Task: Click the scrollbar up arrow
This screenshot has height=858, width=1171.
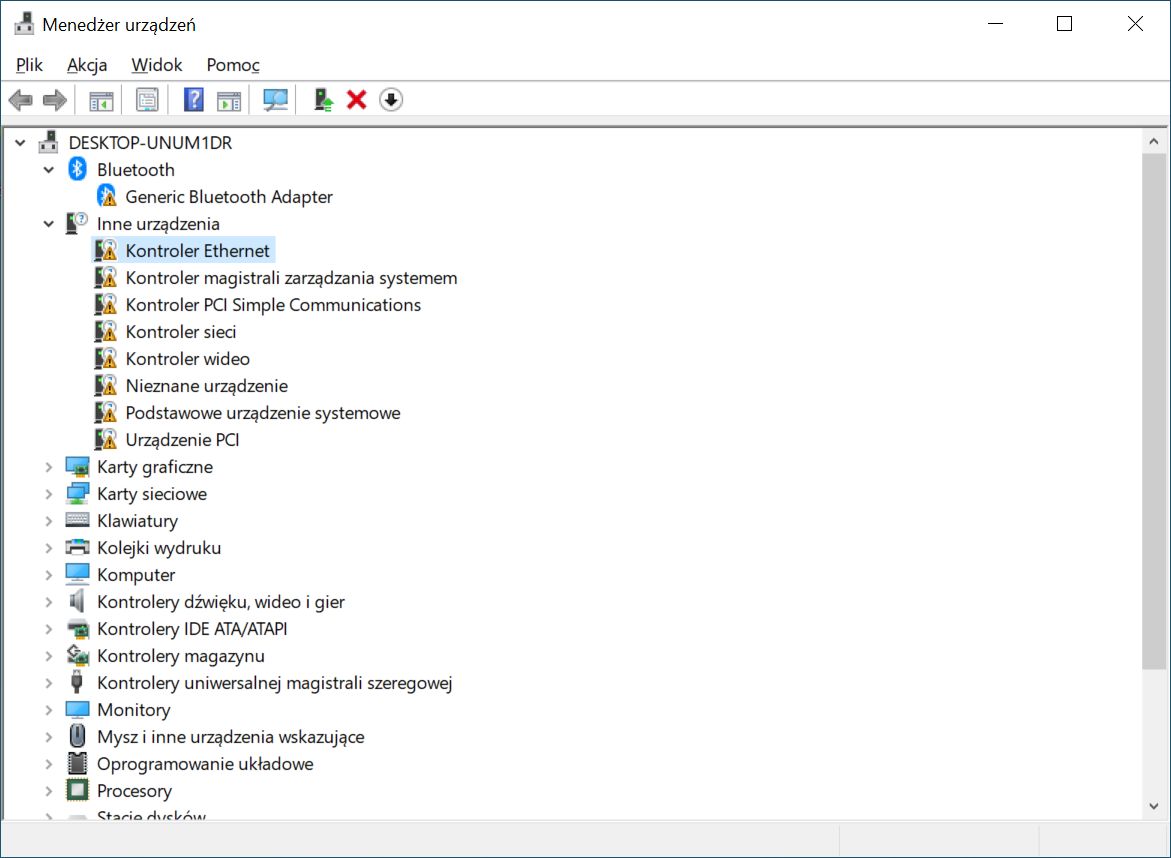Action: click(1154, 141)
